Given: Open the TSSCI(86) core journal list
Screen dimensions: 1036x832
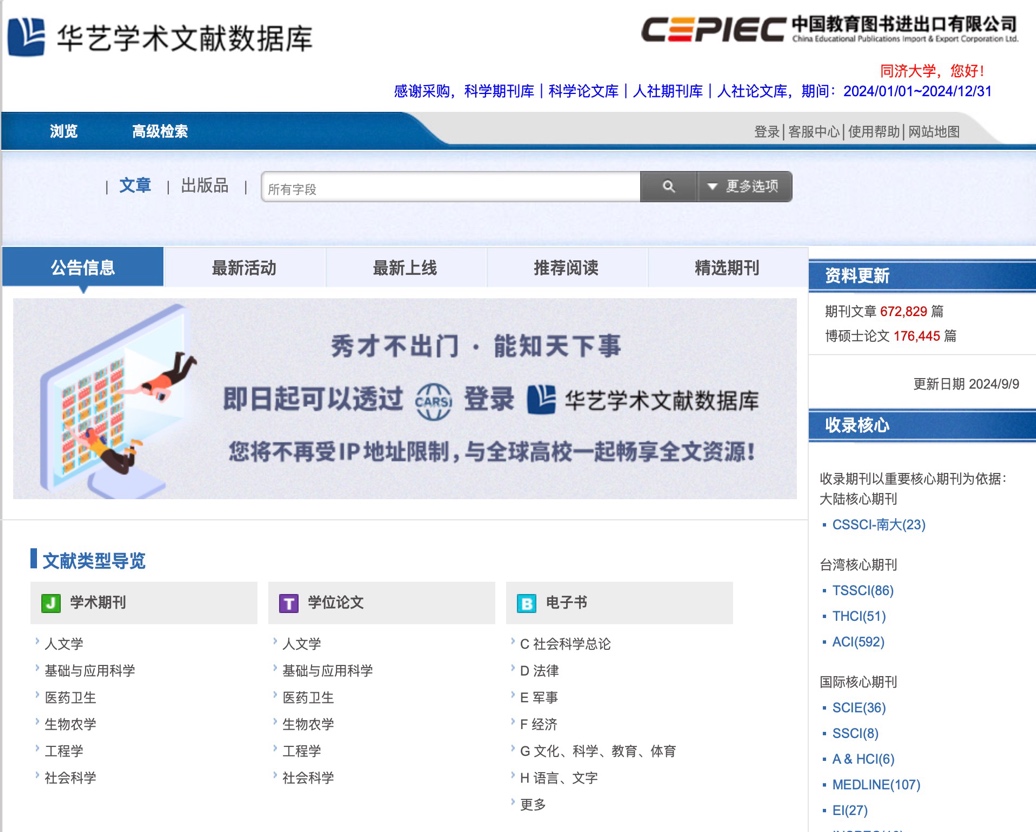Looking at the screenshot, I should click(x=863, y=590).
